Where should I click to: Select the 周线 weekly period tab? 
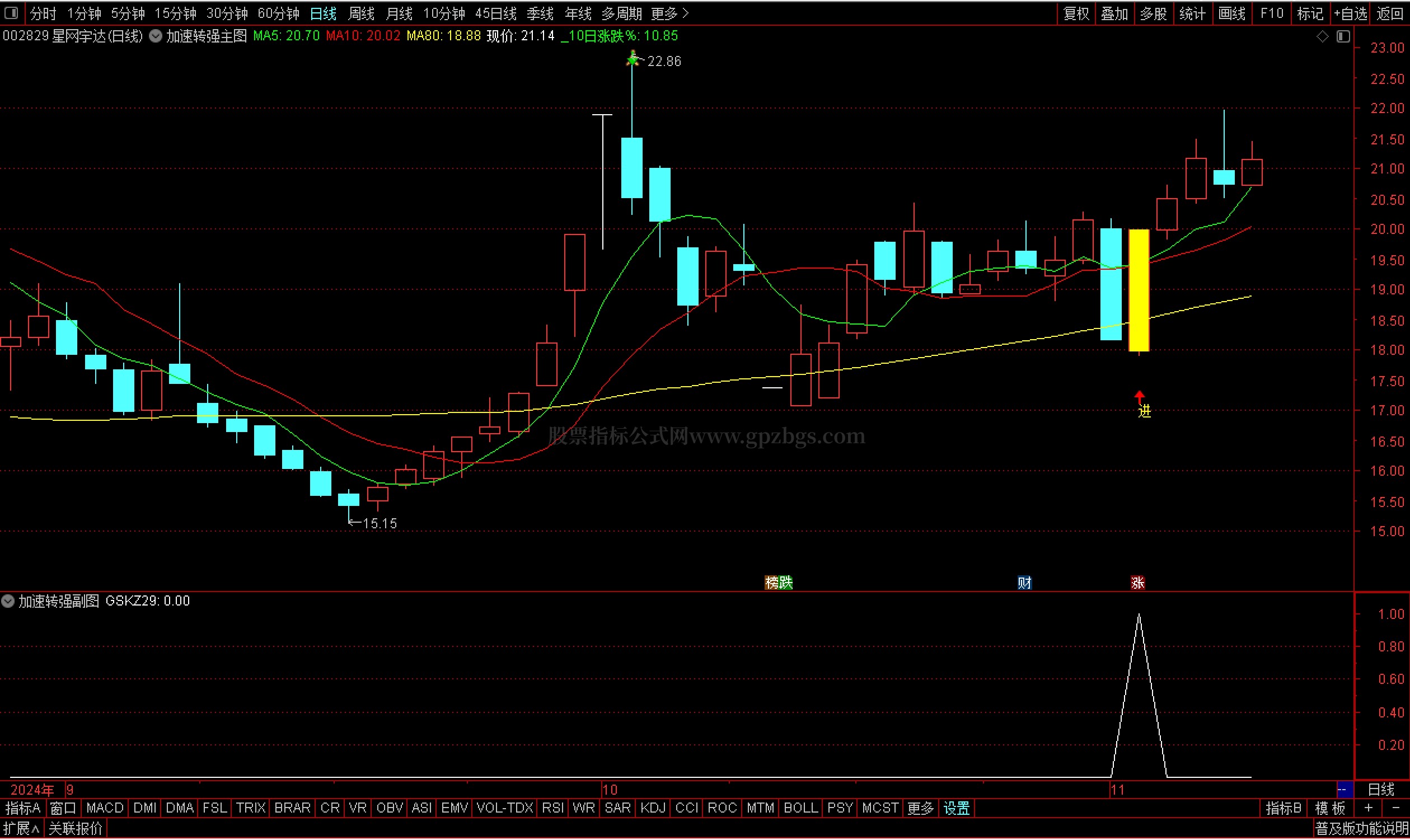point(361,13)
